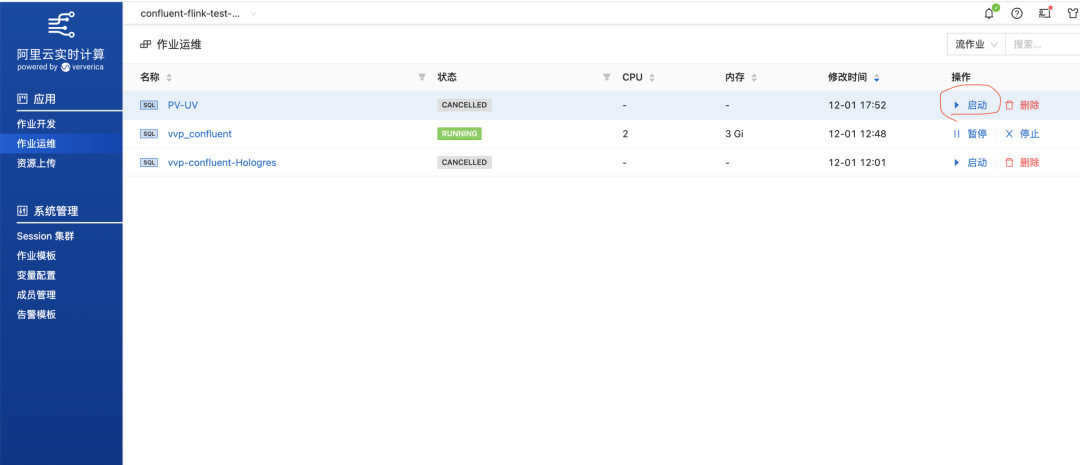Open the 状态 column filter funnel
This screenshot has height=465, width=1080.
[x=607, y=77]
